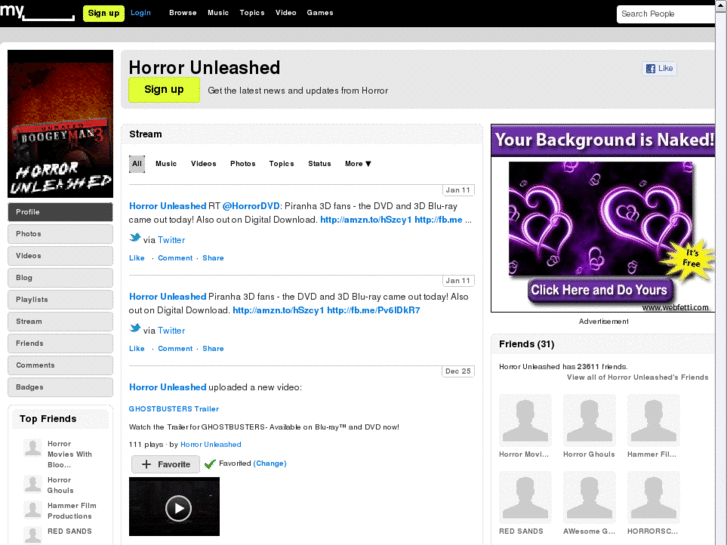Image resolution: width=727 pixels, height=545 pixels.
Task: Click Horror Unleashed author link under video plays
Action: pos(211,444)
